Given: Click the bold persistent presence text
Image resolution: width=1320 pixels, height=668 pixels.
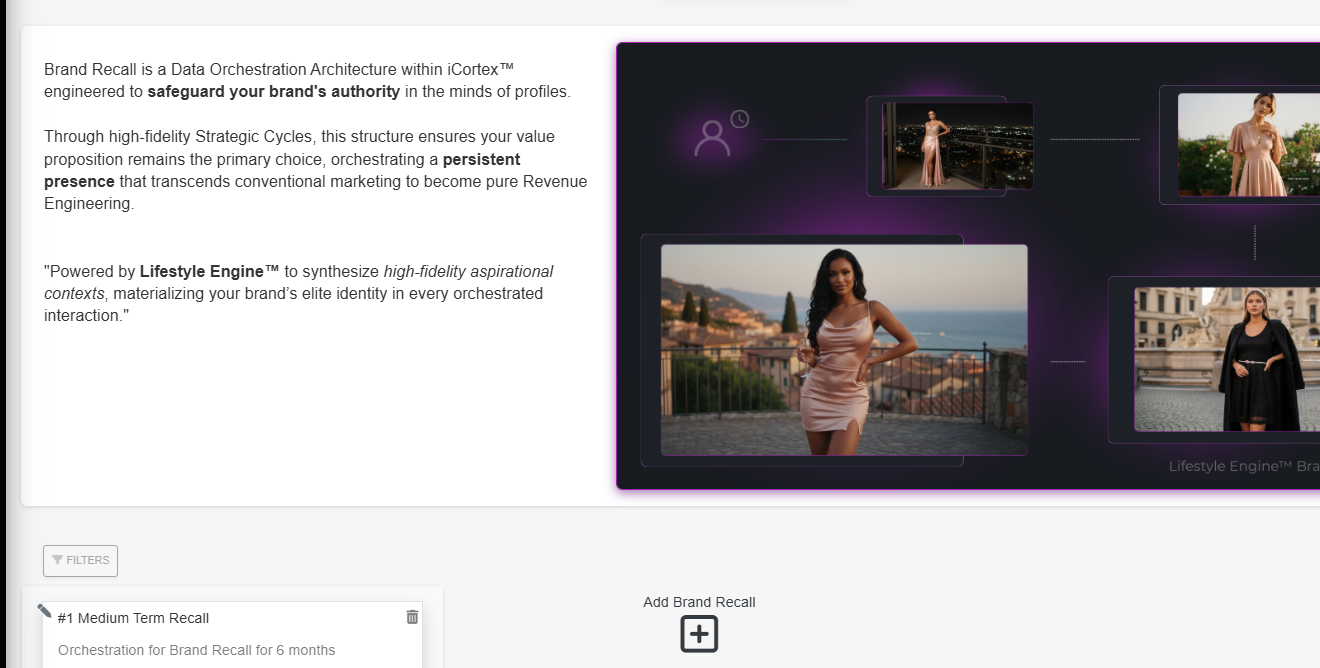Looking at the screenshot, I should point(282,170).
